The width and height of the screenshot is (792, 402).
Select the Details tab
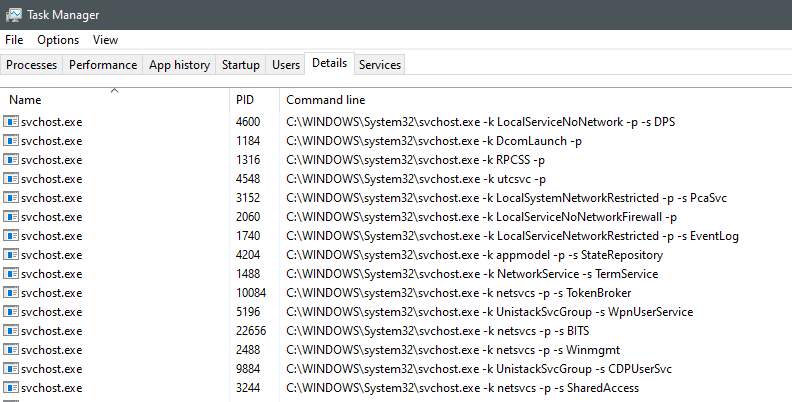click(x=329, y=63)
